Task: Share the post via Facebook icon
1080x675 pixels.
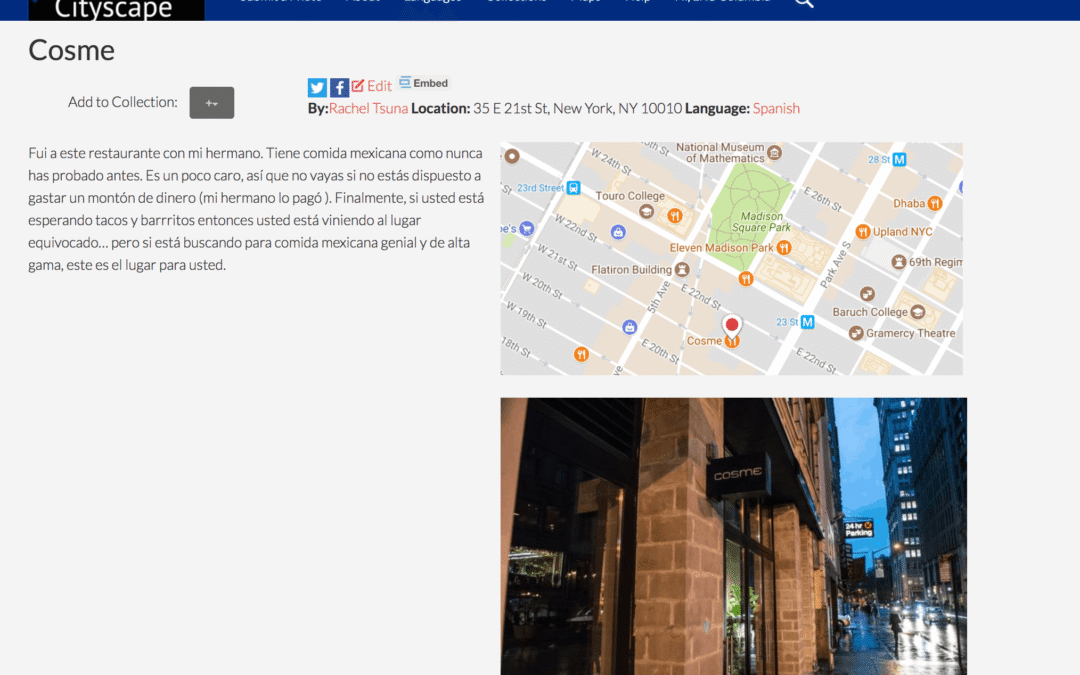Action: (339, 87)
